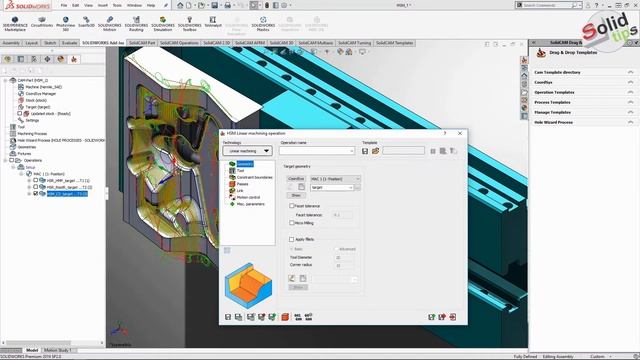Save template icon in HSM dialog
640x360 pixels.
[x=365, y=151]
